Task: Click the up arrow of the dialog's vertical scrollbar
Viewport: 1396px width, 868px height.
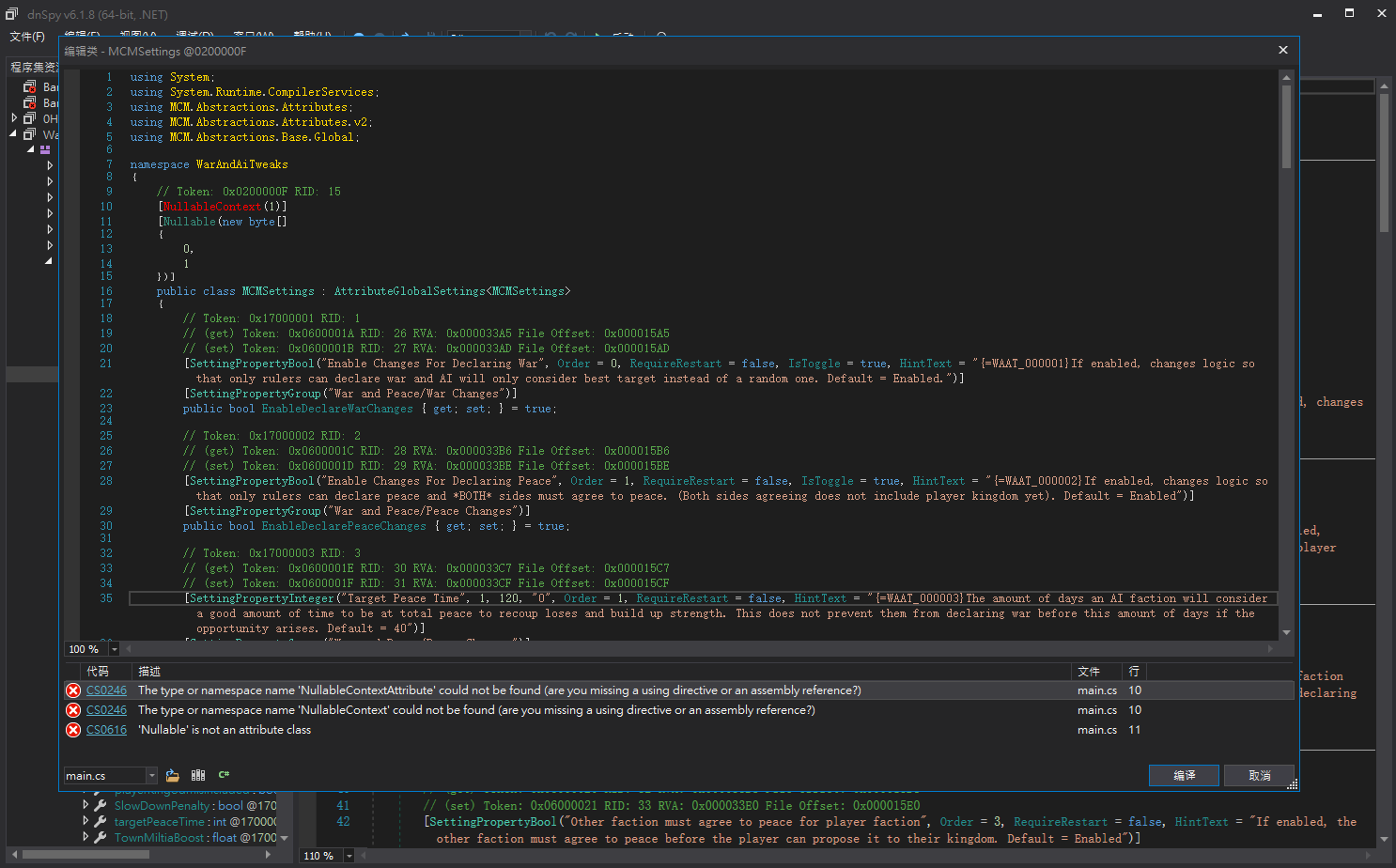Action: (1286, 76)
